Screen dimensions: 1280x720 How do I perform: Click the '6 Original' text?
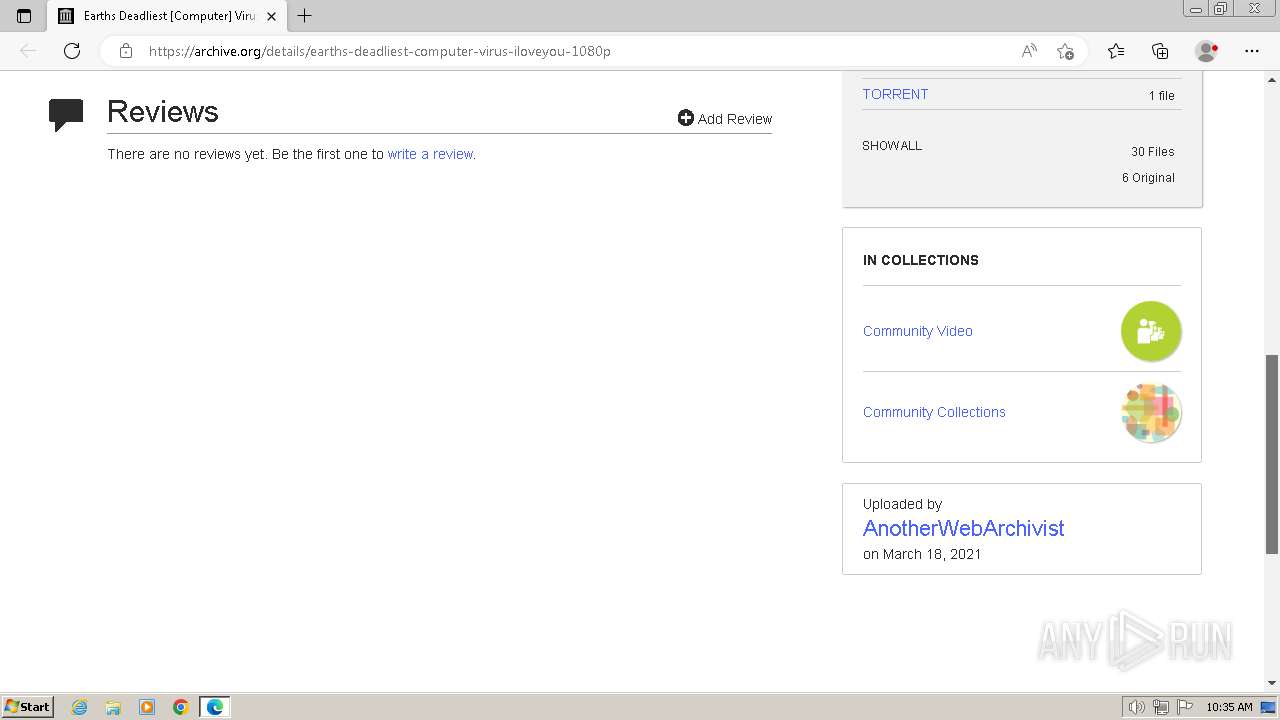(1148, 178)
